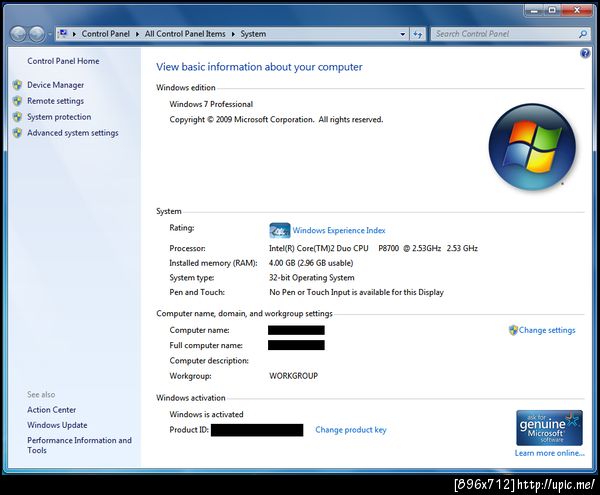Click the 32-bit Operating System value
The height and width of the screenshot is (495, 600).
[x=311, y=278]
